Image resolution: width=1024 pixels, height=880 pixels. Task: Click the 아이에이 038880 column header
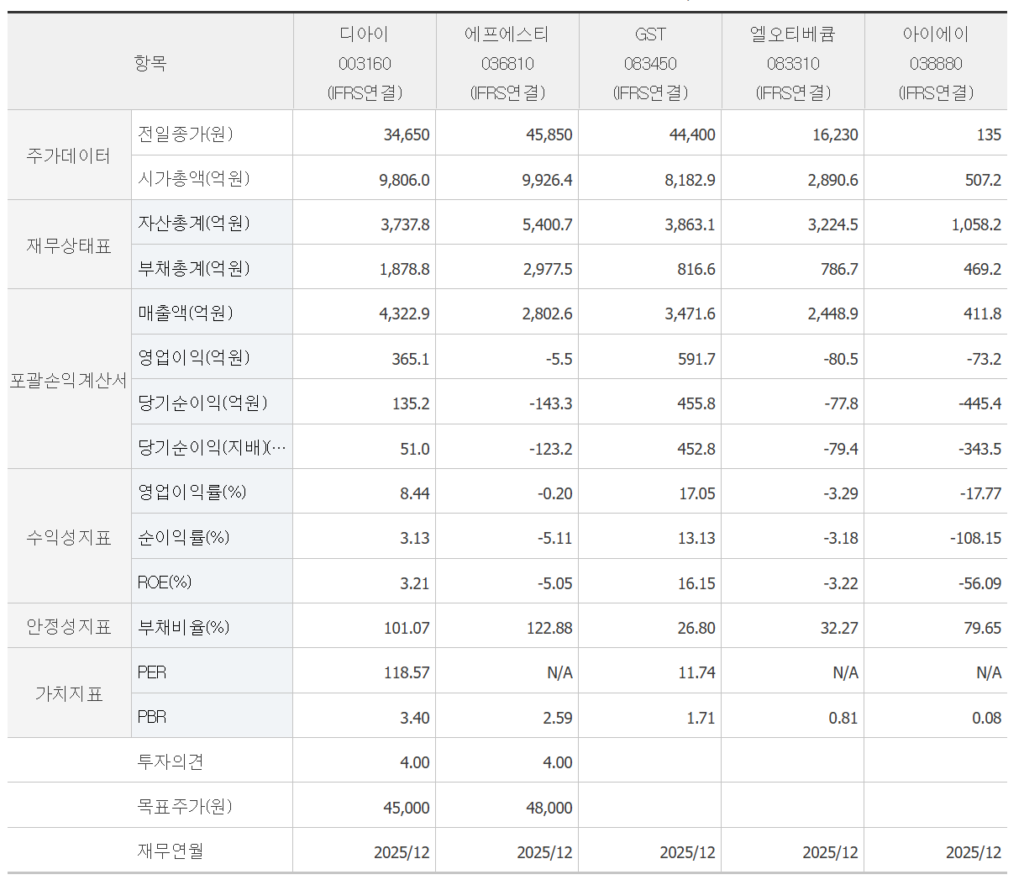(x=936, y=63)
